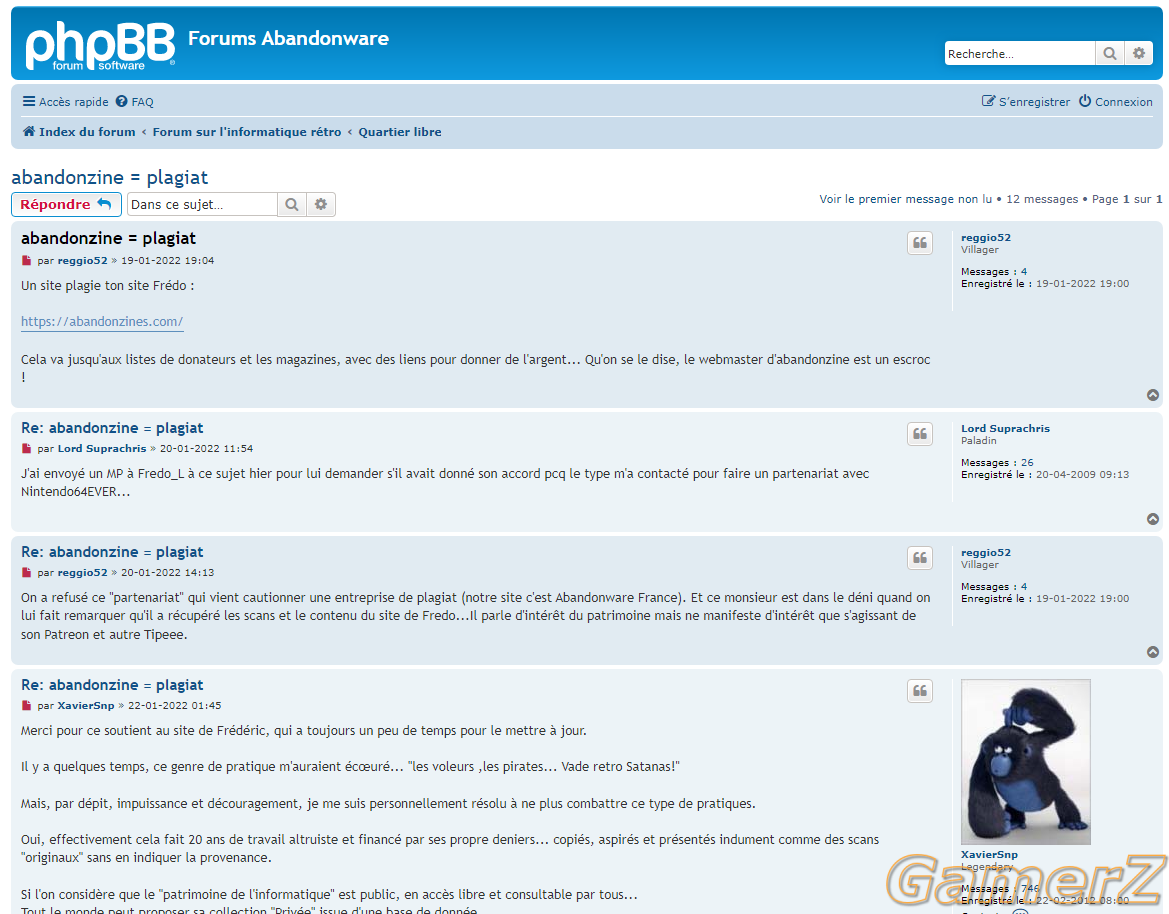Click post icon beside reggio52 20-01-2022 14:13
The width and height of the screenshot is (1169, 914).
(27, 573)
